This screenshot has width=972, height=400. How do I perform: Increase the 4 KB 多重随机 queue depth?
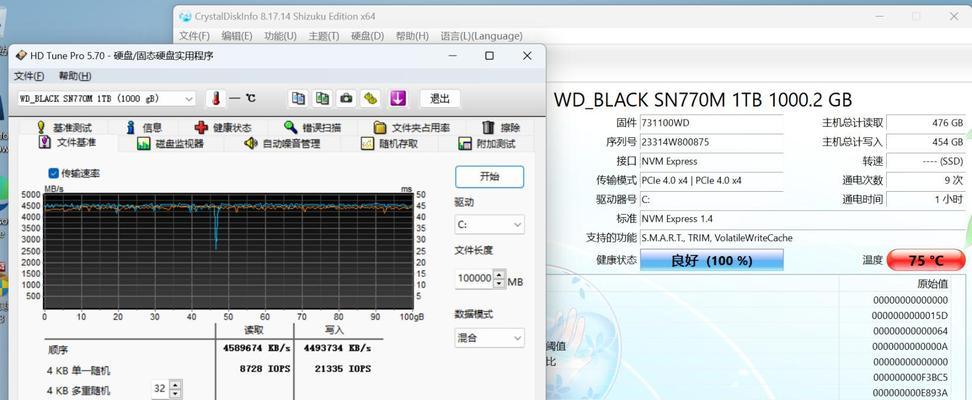[176, 384]
